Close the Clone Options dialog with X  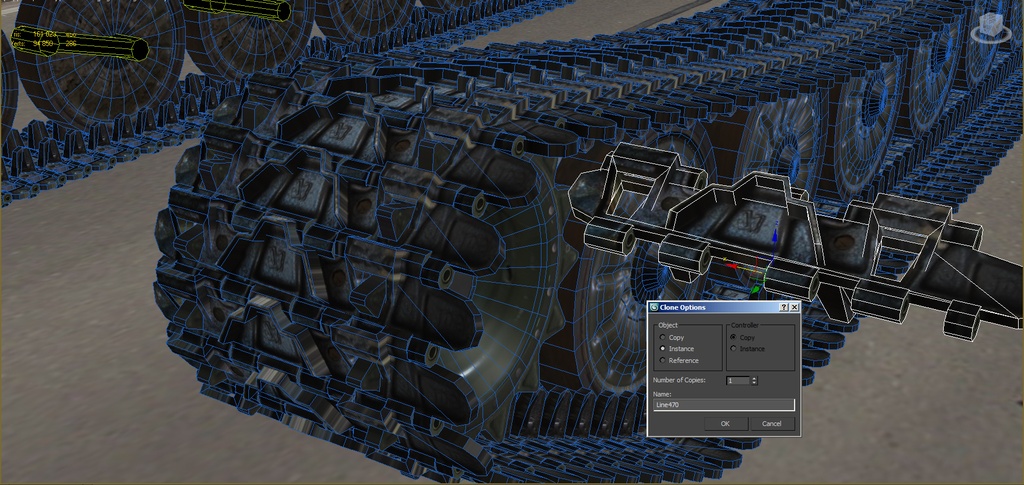(794, 307)
